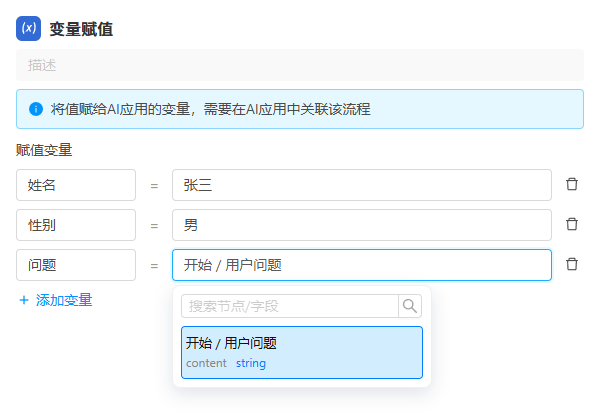600x415 pixels.
Task: Edit the 性别 variable name field
Action: [x=76, y=225]
